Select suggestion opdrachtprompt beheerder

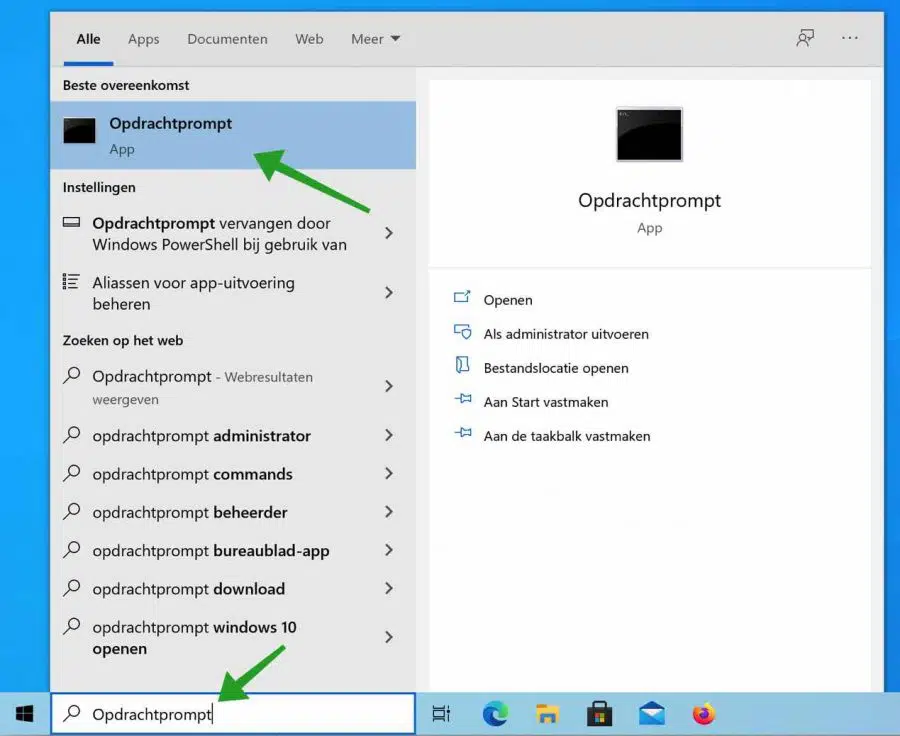point(233,512)
